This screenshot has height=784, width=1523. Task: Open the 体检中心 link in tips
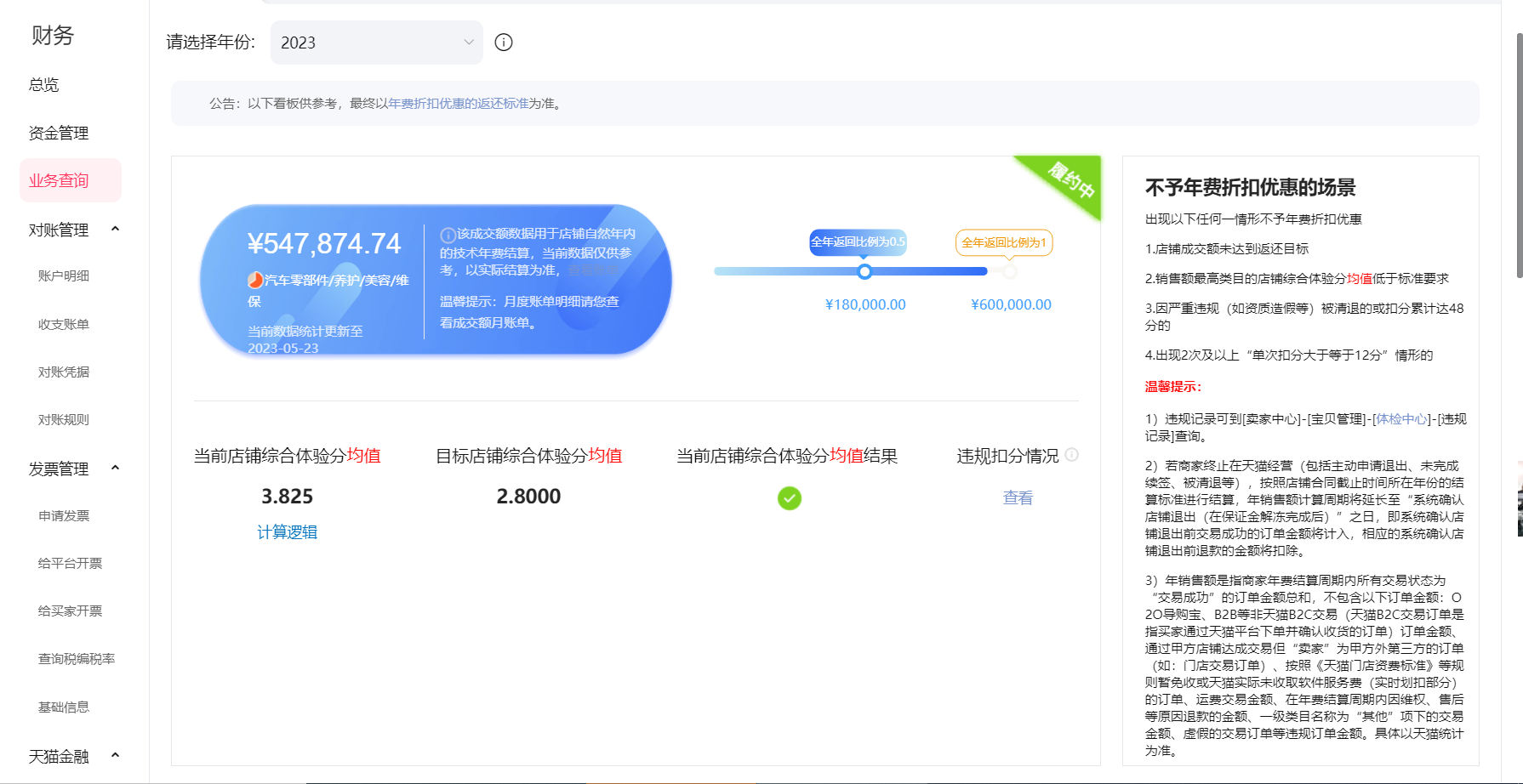[x=1401, y=419]
